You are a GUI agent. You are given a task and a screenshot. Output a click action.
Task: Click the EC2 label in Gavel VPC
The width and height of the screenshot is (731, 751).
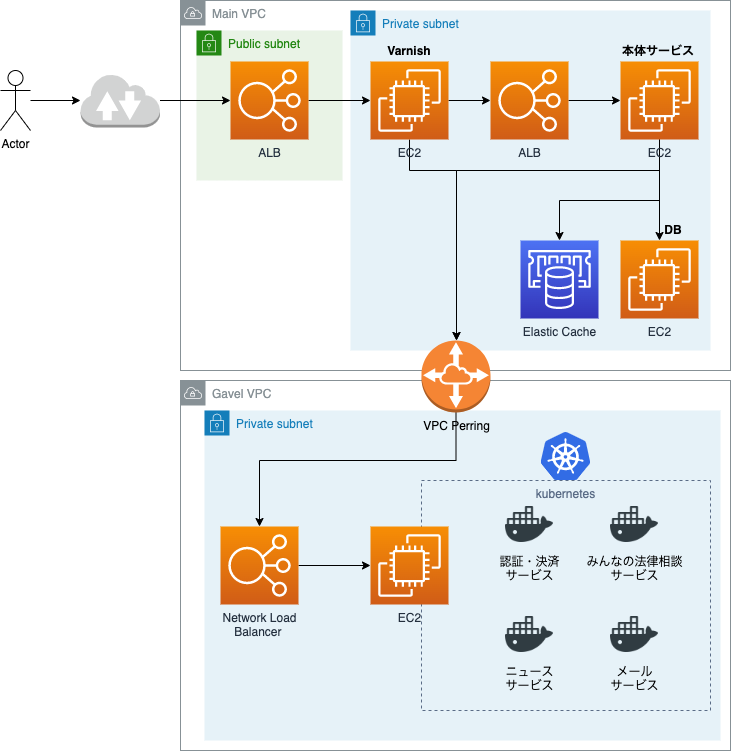(409, 618)
